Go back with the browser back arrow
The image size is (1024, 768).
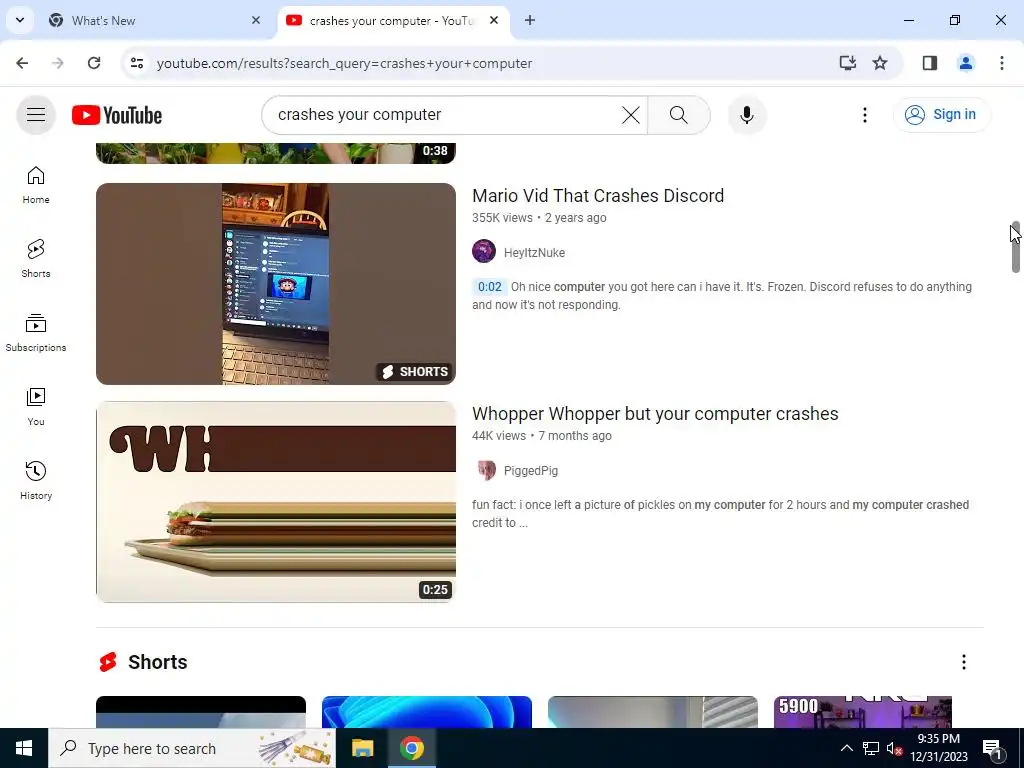(x=22, y=63)
